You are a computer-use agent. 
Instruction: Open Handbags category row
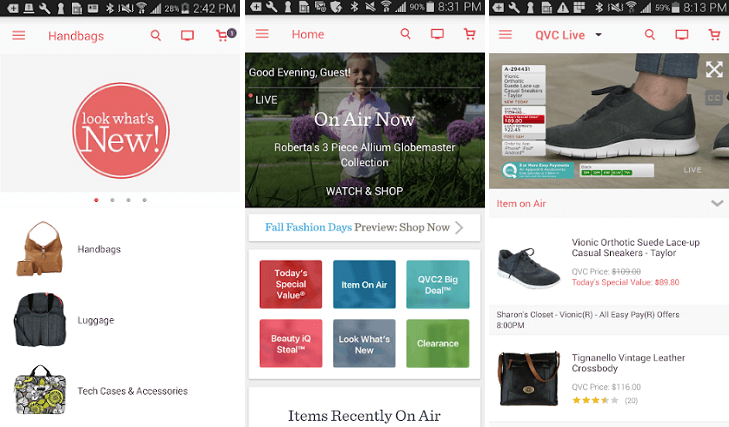[120, 249]
